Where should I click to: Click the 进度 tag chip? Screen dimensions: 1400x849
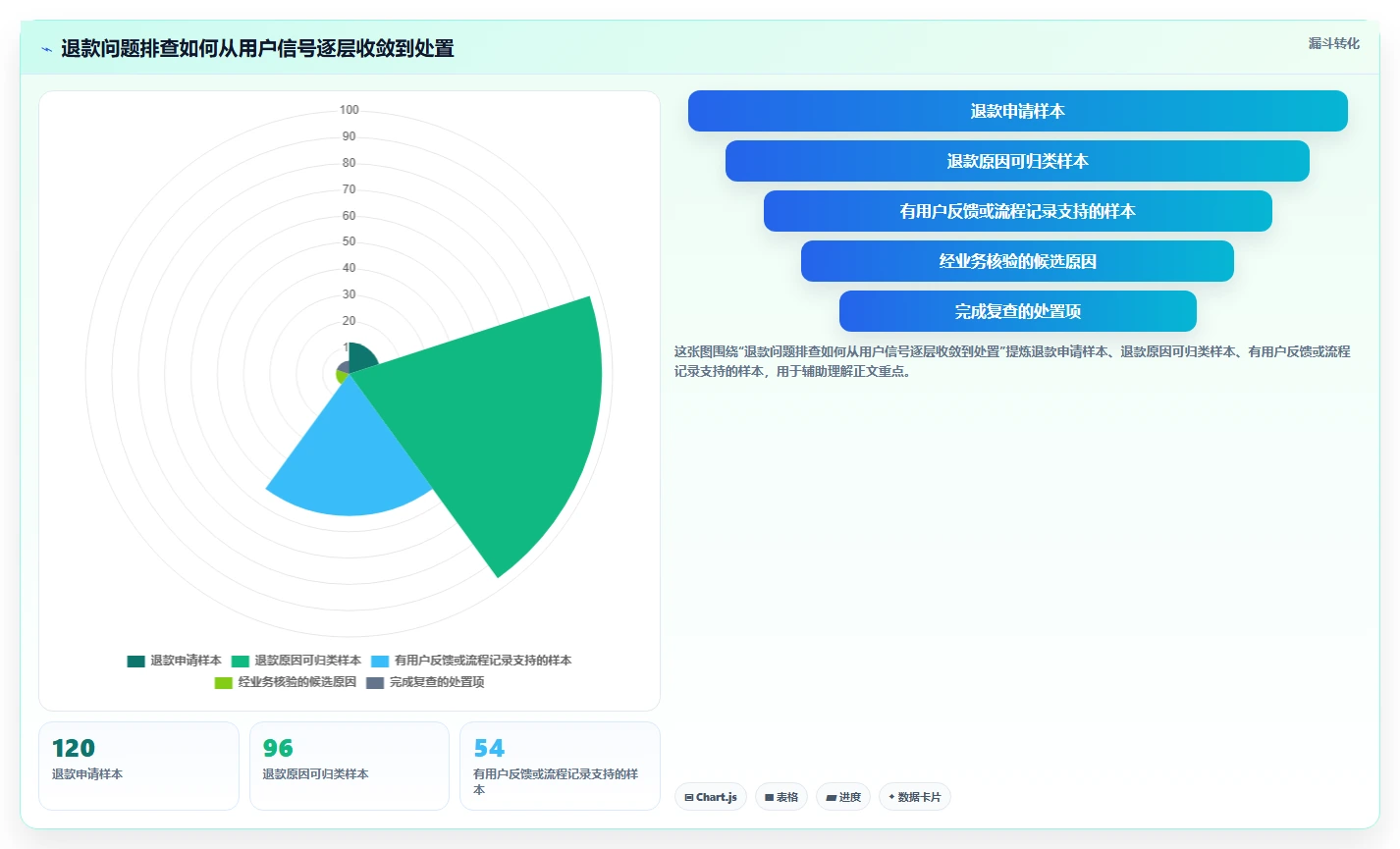pos(843,797)
